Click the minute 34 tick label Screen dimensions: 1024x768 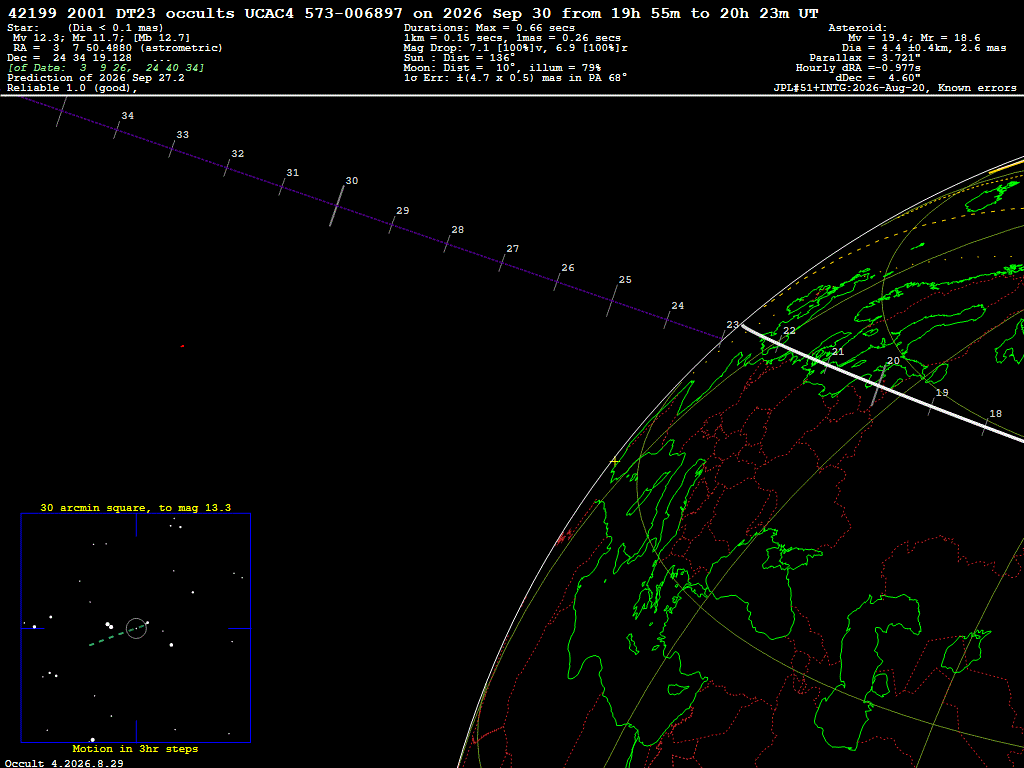127,116
